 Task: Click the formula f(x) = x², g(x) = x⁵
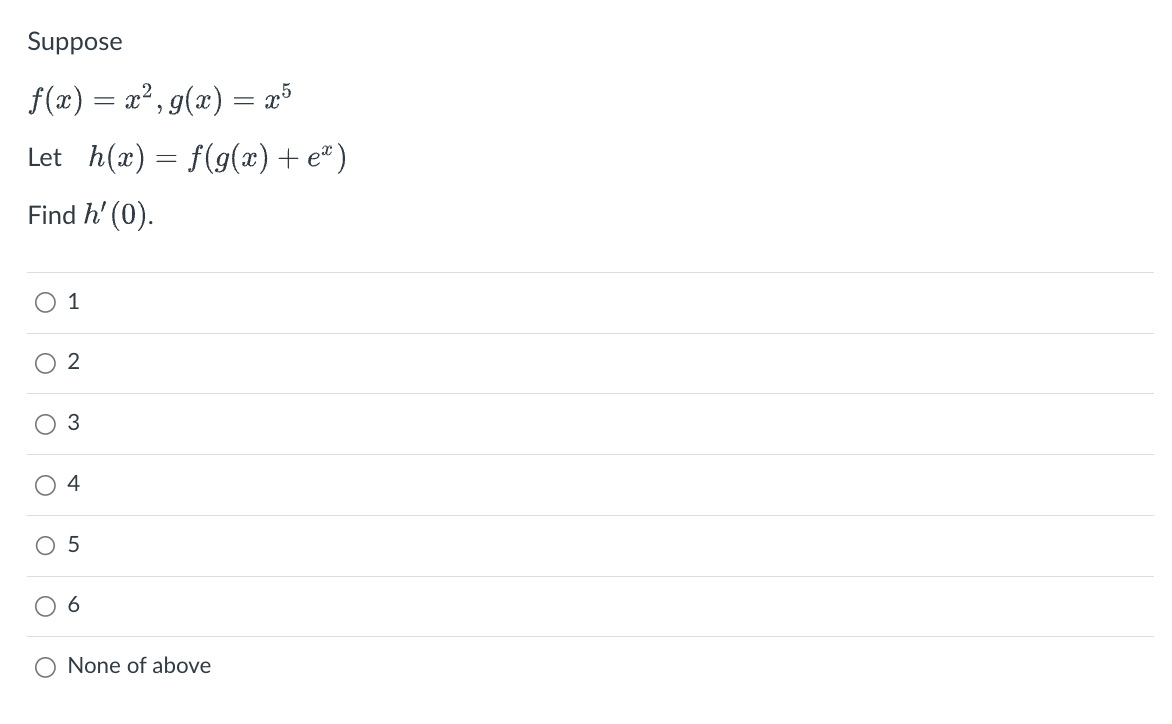[160, 98]
